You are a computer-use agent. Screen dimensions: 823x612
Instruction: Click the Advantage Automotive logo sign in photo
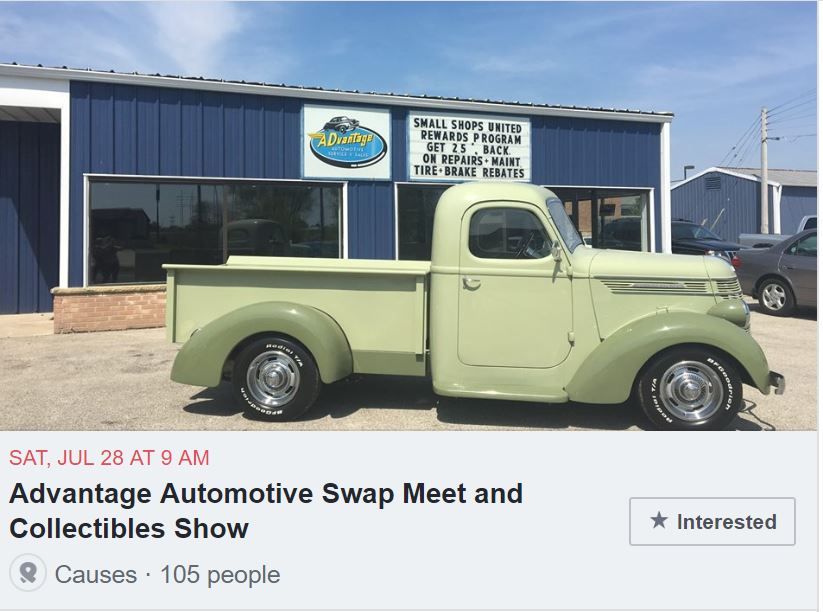point(346,142)
